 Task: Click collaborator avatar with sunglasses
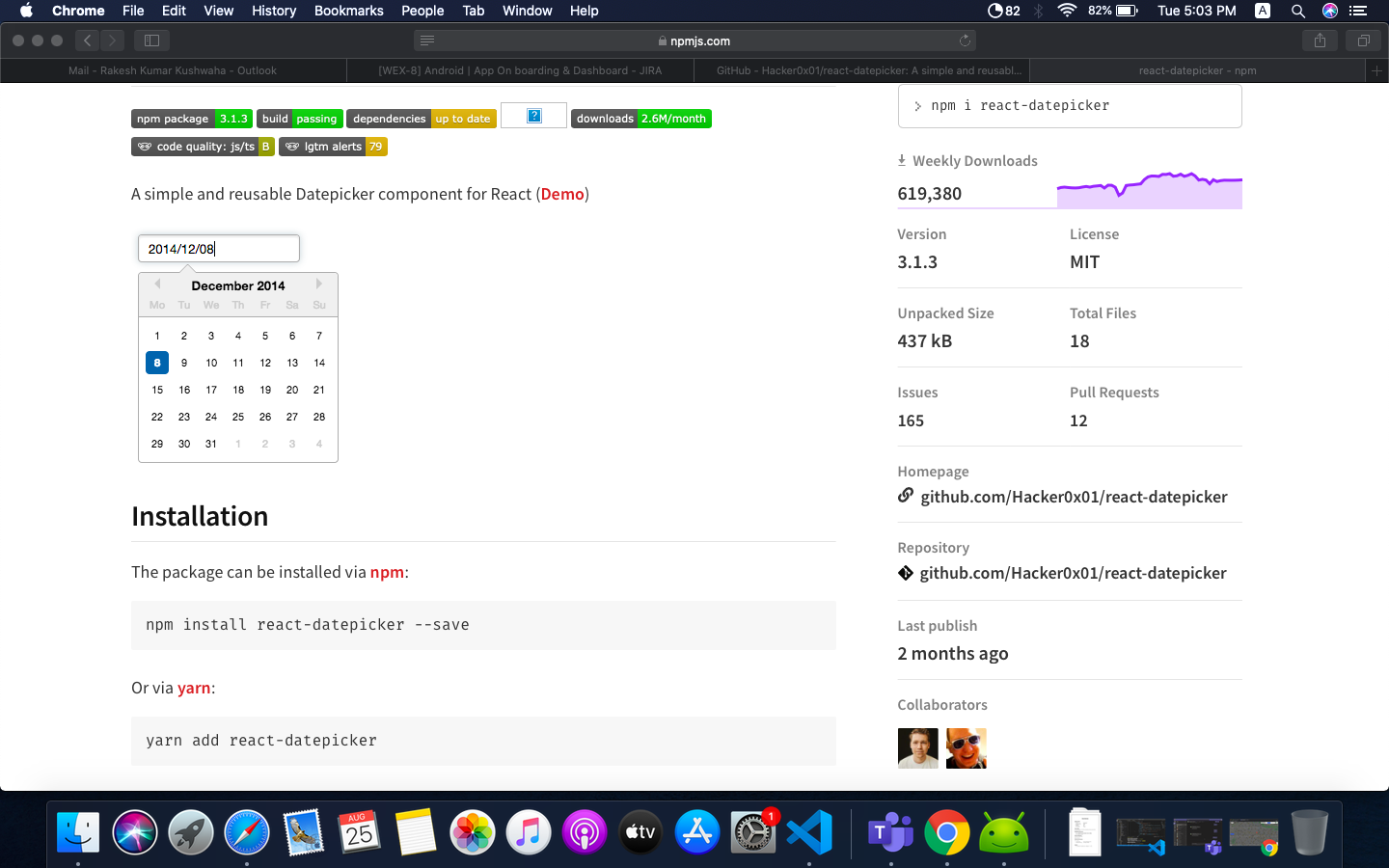click(x=967, y=748)
